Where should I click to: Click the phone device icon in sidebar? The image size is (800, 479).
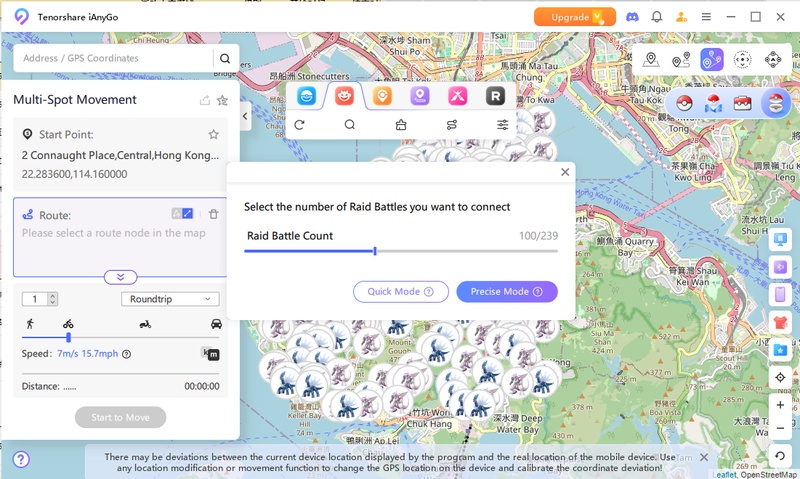pyautogui.click(x=780, y=294)
